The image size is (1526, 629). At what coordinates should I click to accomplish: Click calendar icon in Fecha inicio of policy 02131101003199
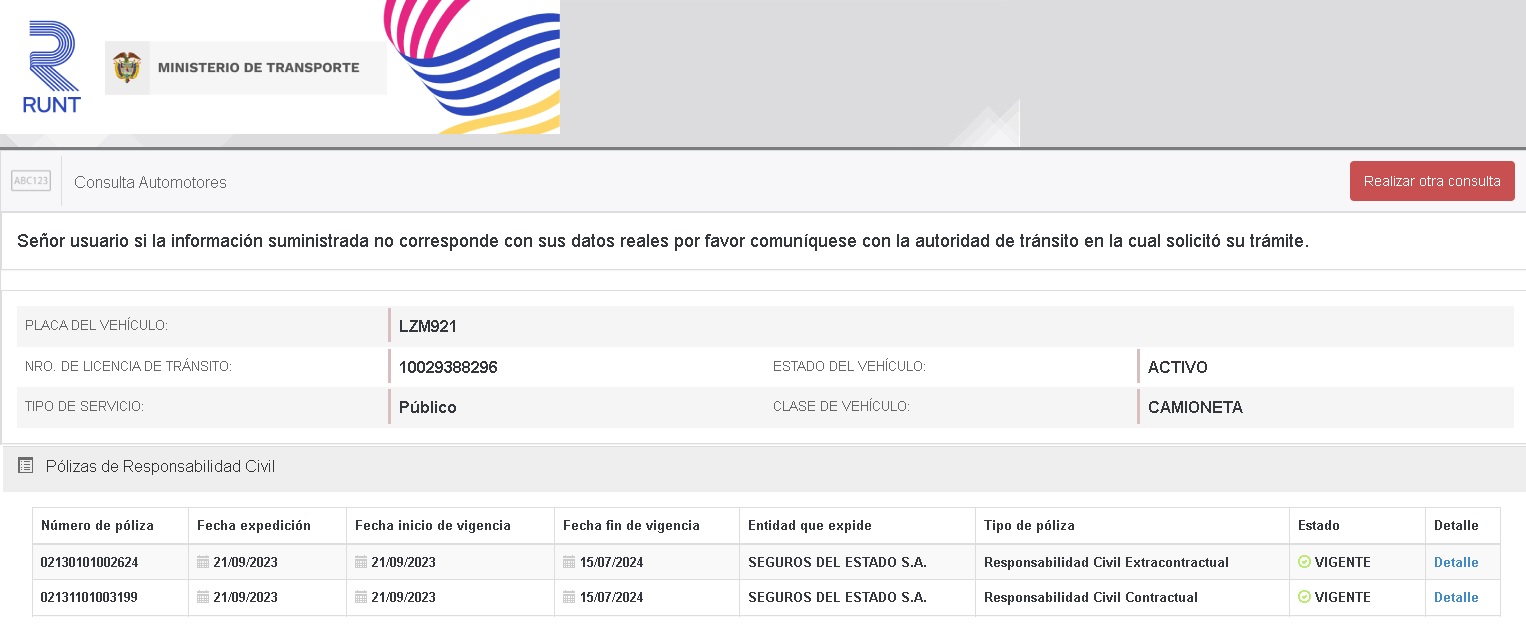(x=361, y=597)
